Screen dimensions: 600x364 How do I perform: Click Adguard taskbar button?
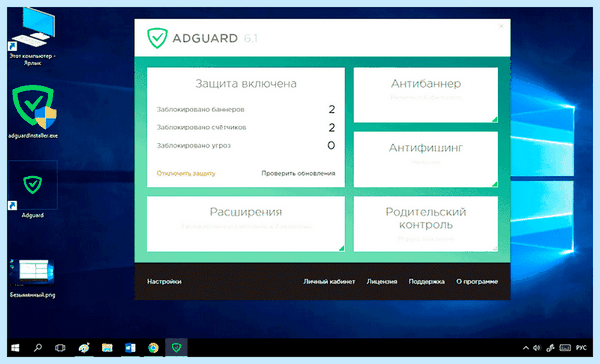[x=176, y=348]
